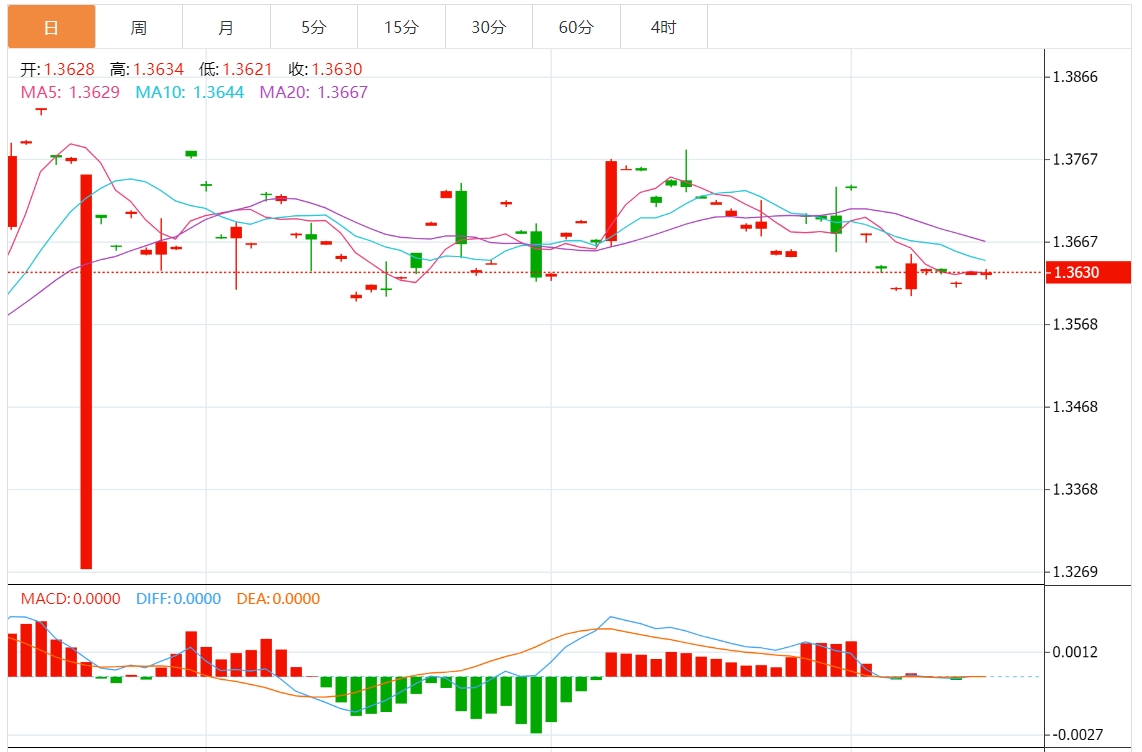
Task: Click the 低: 1.3621 low price value
Action: tap(236, 69)
